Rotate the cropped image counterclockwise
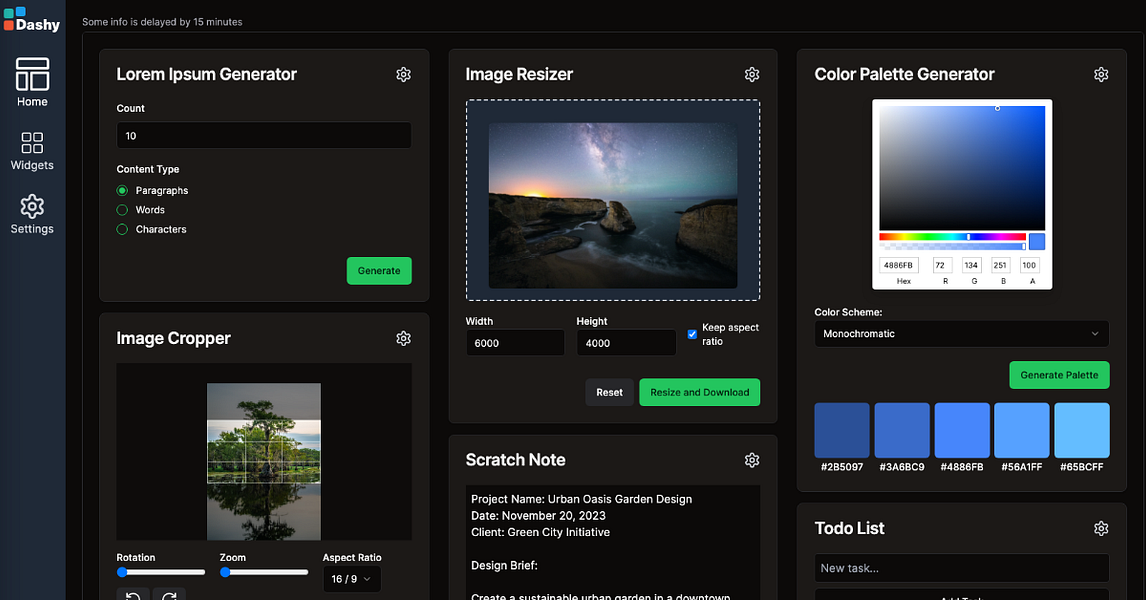The image size is (1146, 600). (133, 595)
